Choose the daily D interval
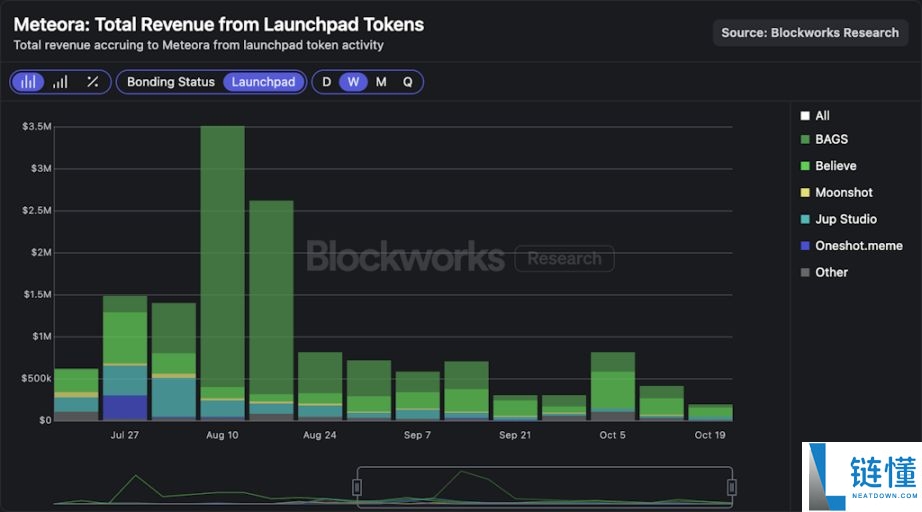 pyautogui.click(x=326, y=82)
